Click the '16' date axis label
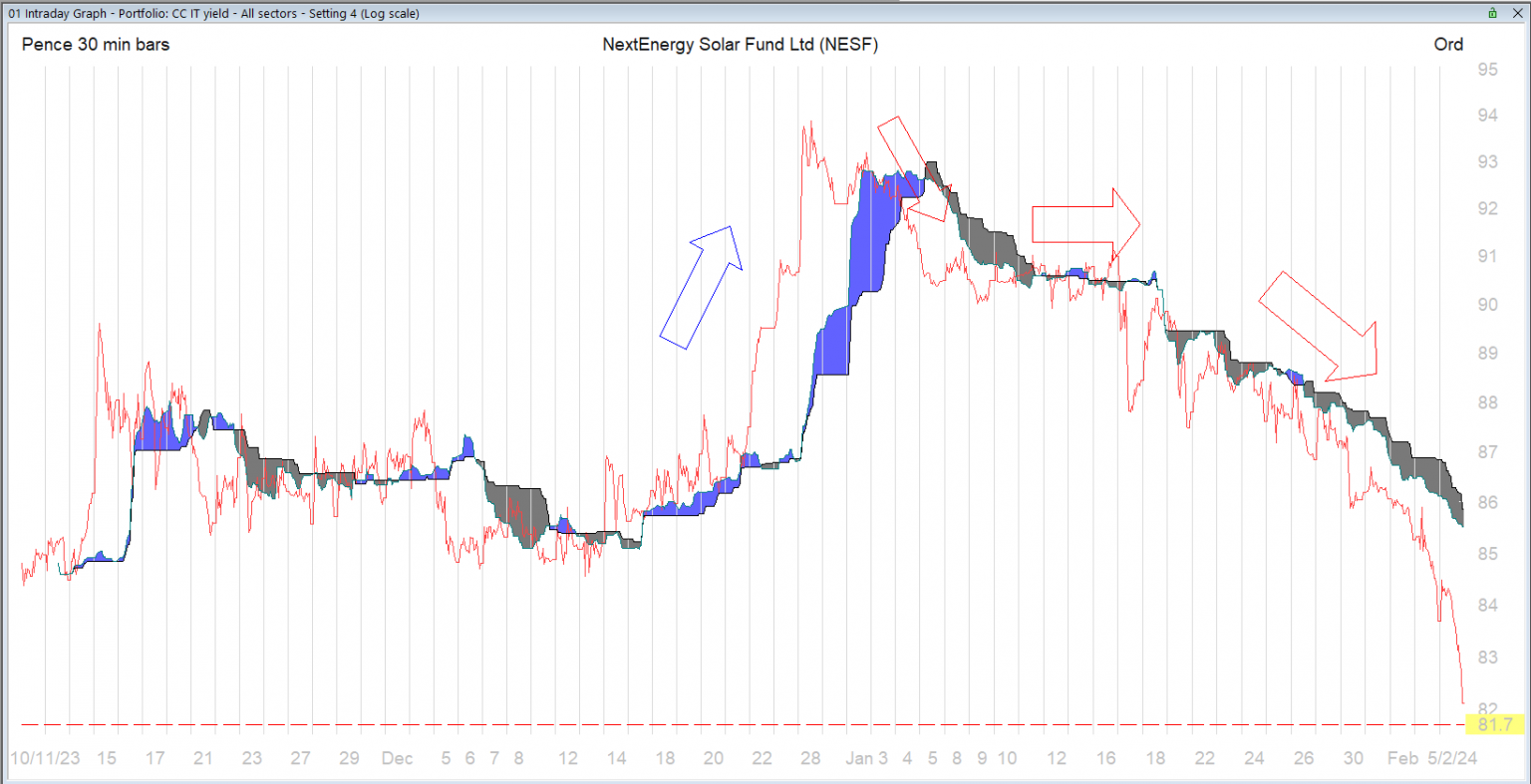 click(x=1106, y=758)
